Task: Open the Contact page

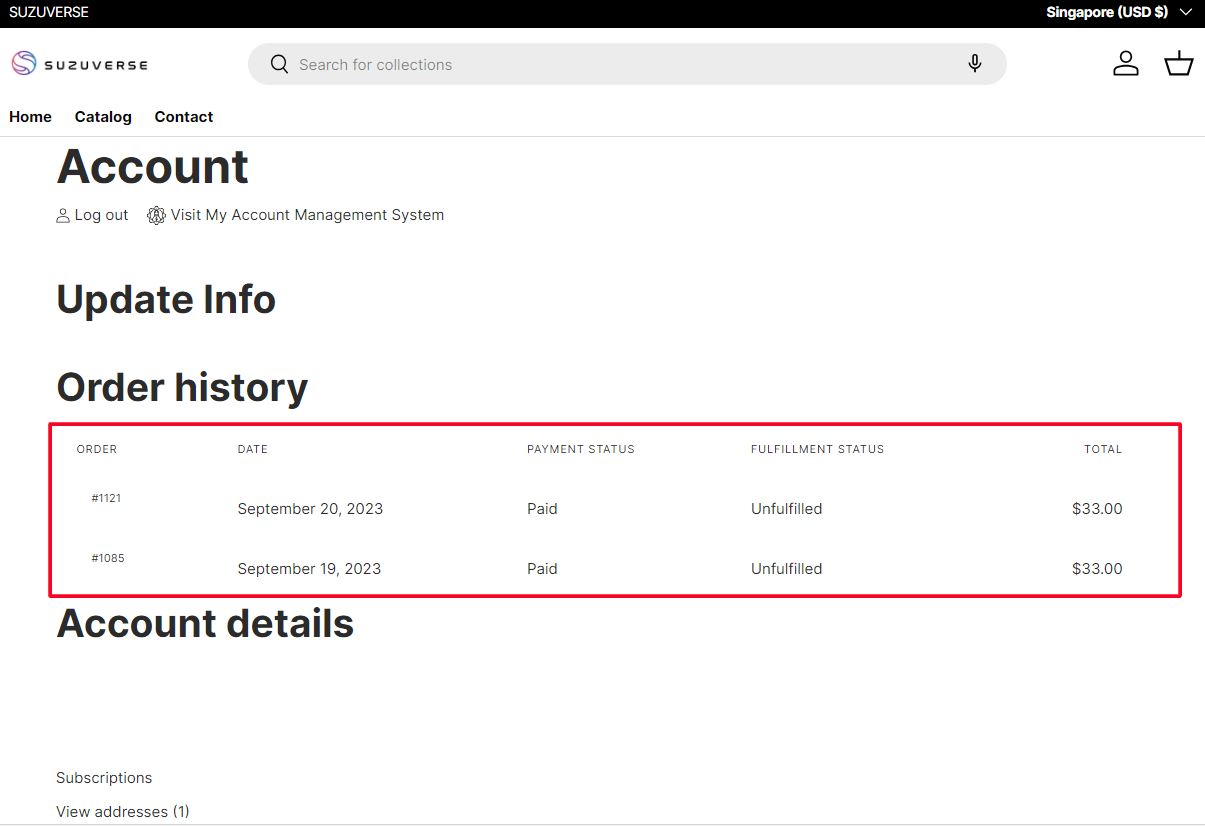Action: (184, 117)
